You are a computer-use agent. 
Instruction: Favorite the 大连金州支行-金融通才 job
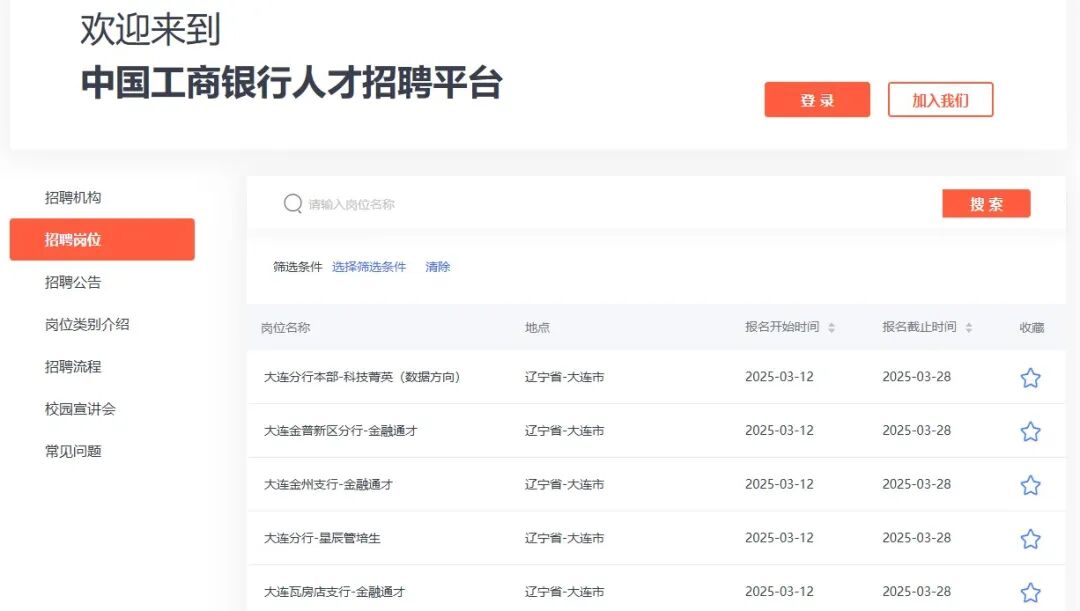1030,484
